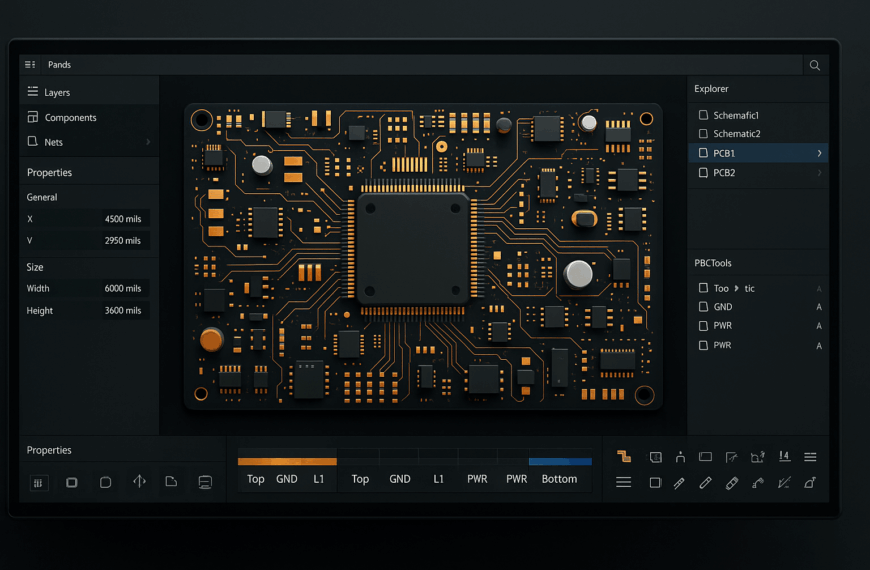This screenshot has width=870, height=570.
Task: Open the Layers panel item
Action: coord(89,92)
